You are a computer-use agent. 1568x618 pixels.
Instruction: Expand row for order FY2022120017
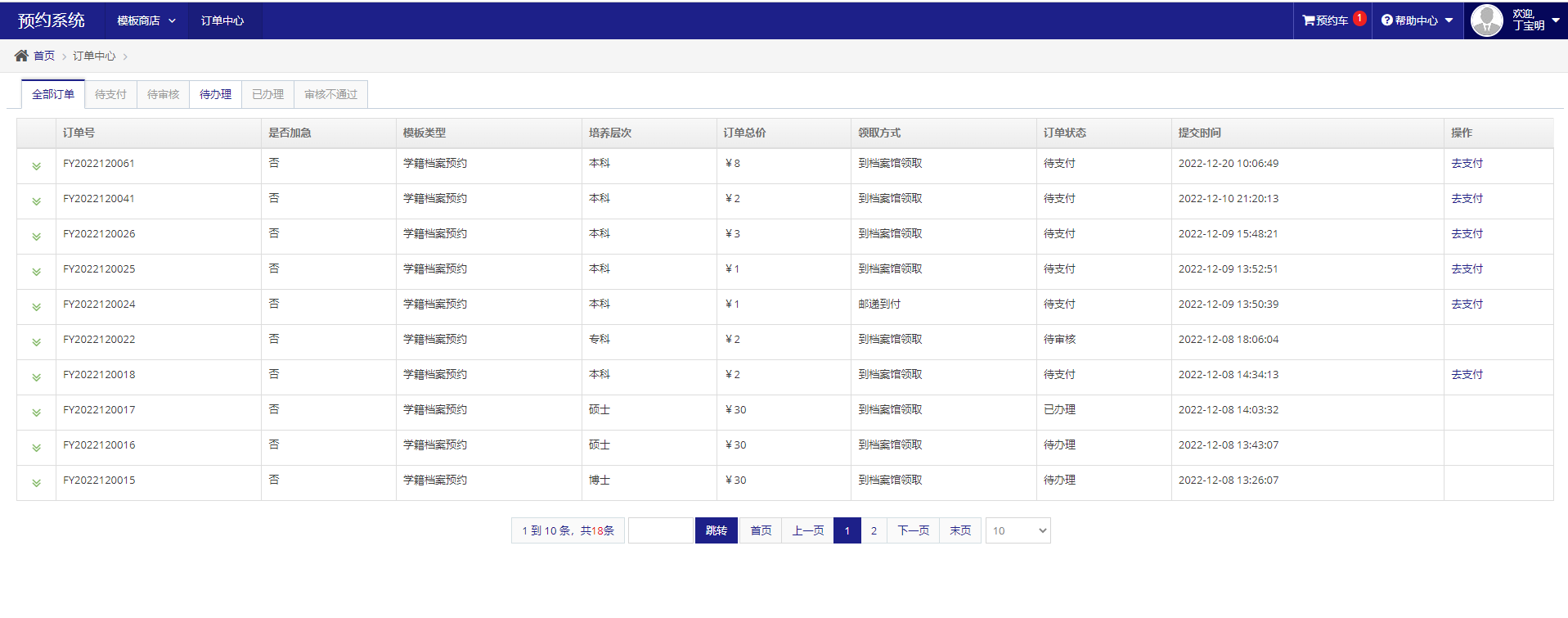pos(36,413)
